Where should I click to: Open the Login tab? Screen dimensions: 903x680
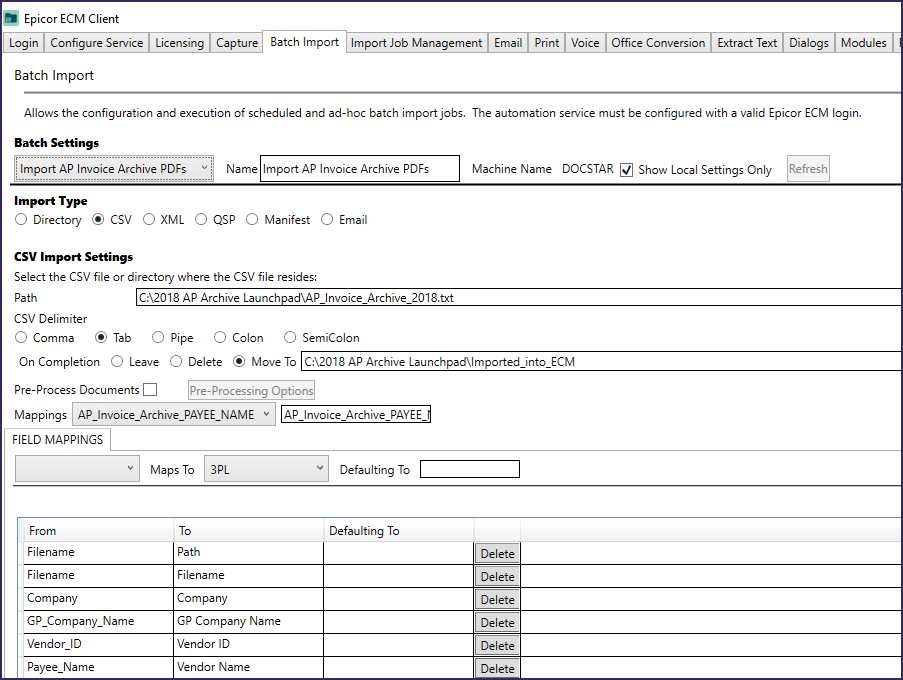(24, 43)
